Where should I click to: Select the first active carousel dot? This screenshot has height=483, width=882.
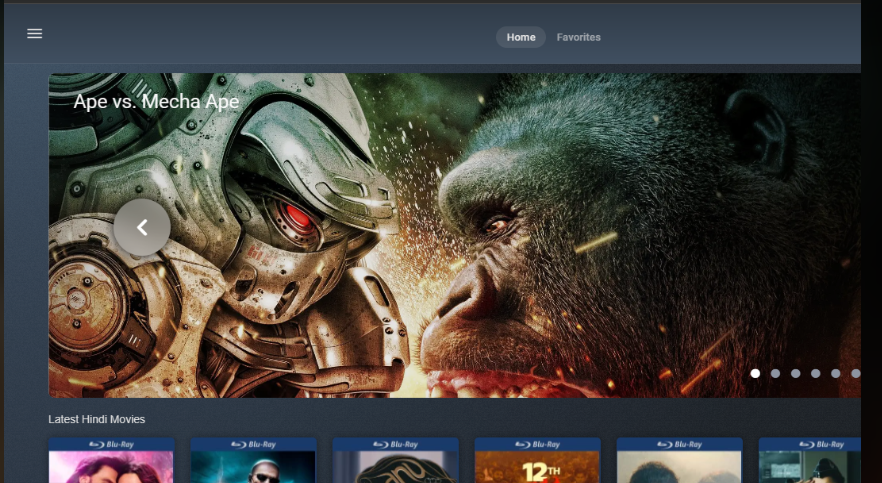(755, 373)
